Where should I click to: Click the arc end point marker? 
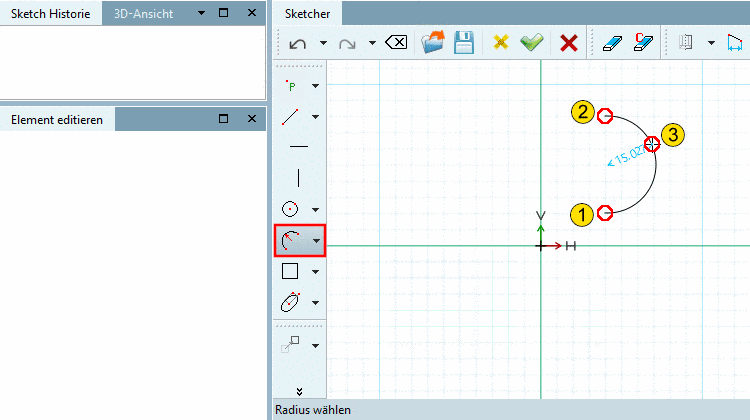606,116
